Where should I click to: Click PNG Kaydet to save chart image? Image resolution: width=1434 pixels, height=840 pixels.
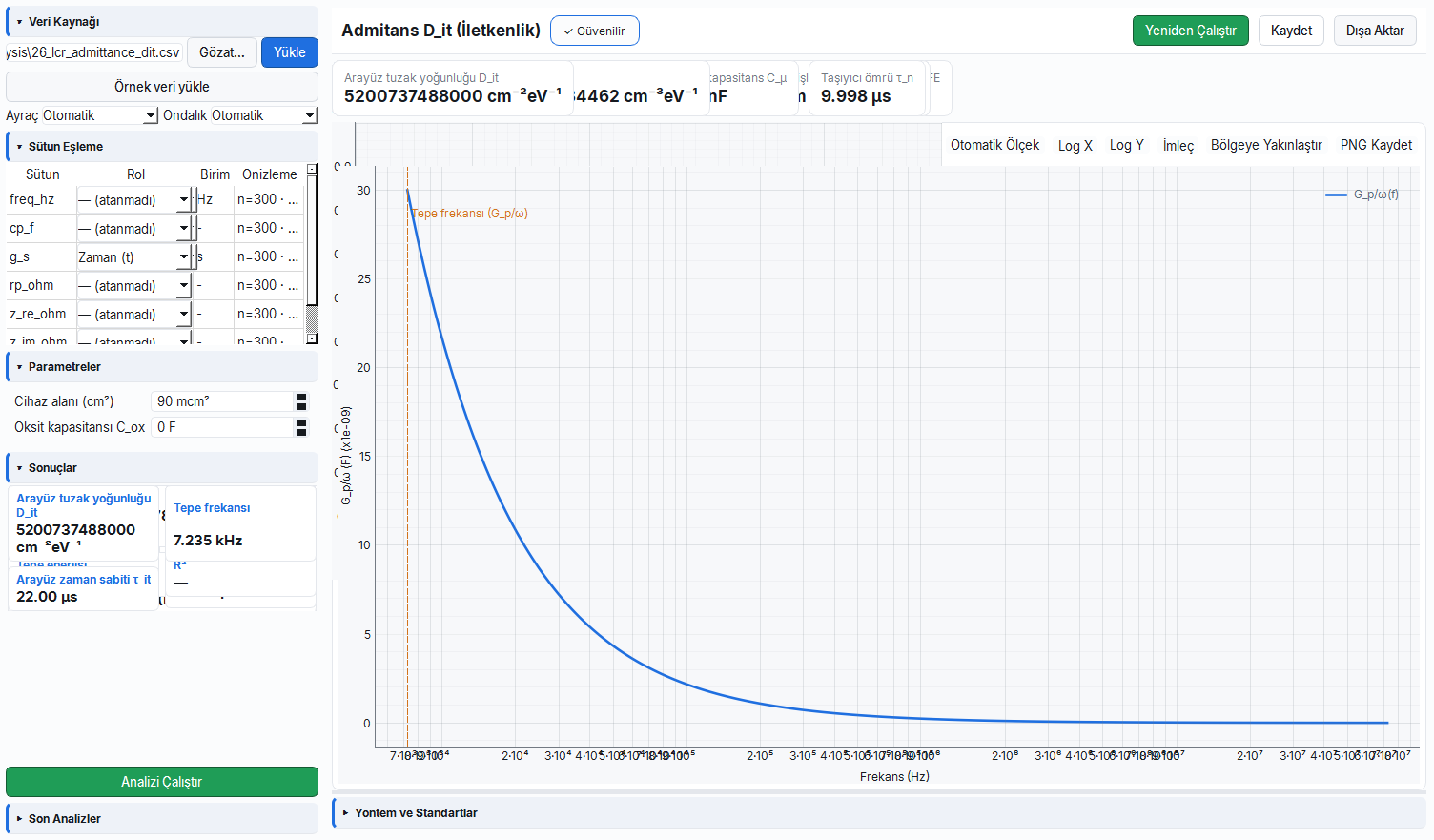click(x=1376, y=145)
